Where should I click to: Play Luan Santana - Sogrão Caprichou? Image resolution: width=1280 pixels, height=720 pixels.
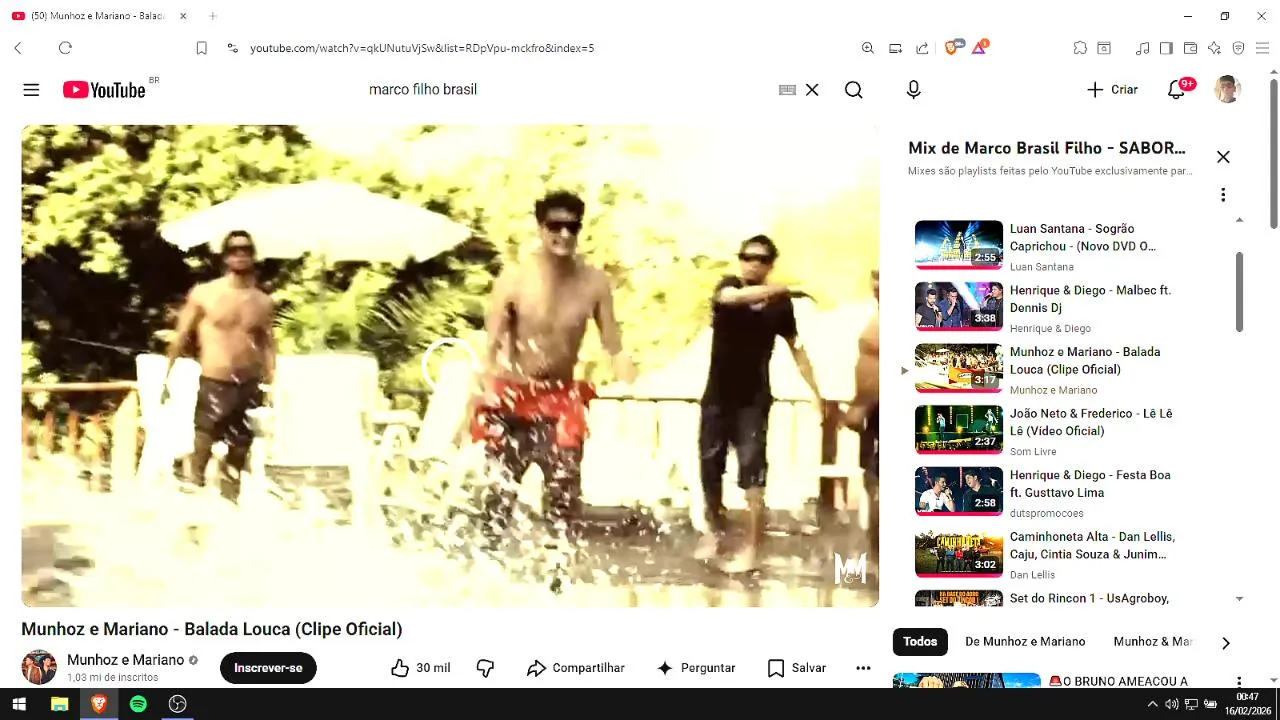coord(1048,246)
